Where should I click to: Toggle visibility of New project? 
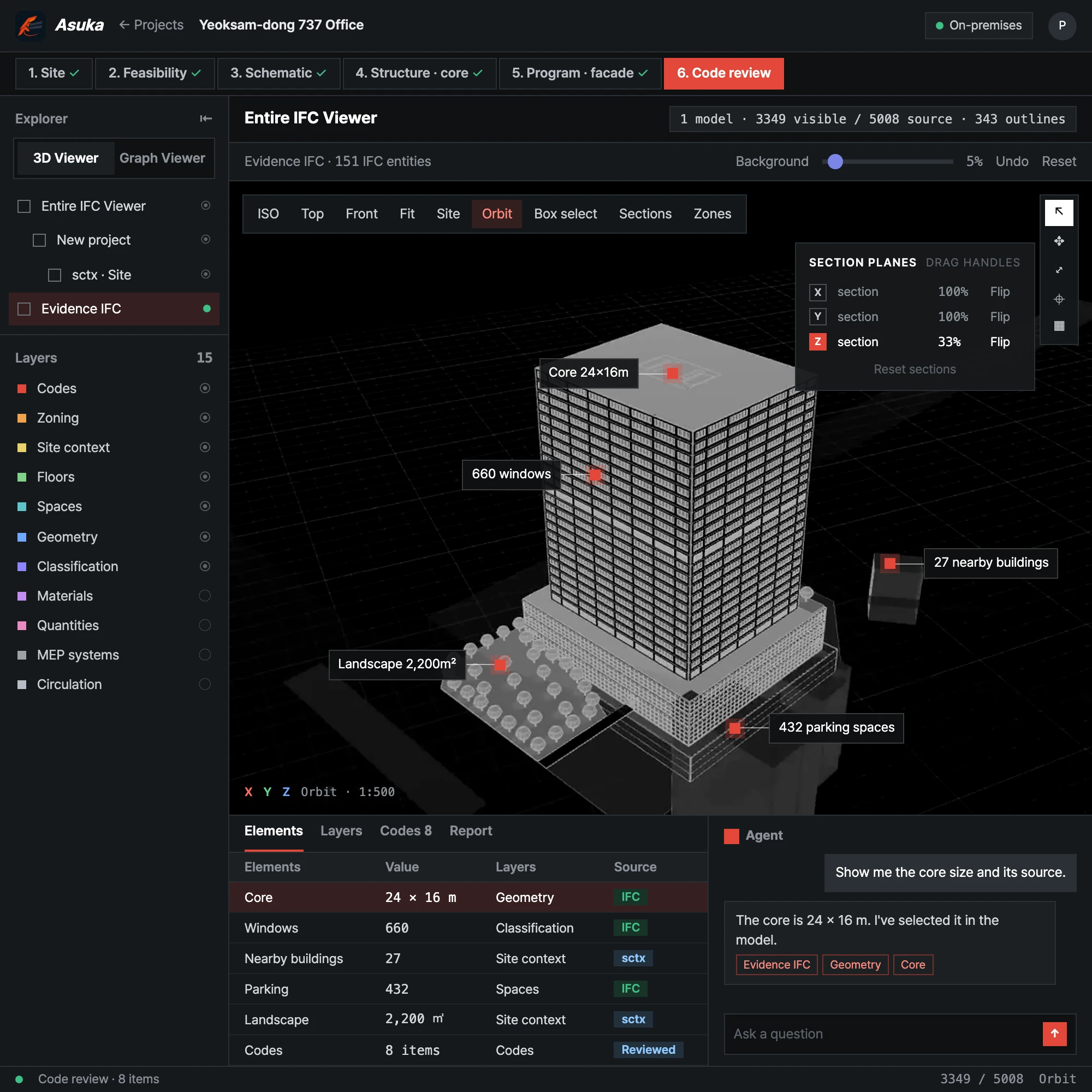[x=206, y=240]
